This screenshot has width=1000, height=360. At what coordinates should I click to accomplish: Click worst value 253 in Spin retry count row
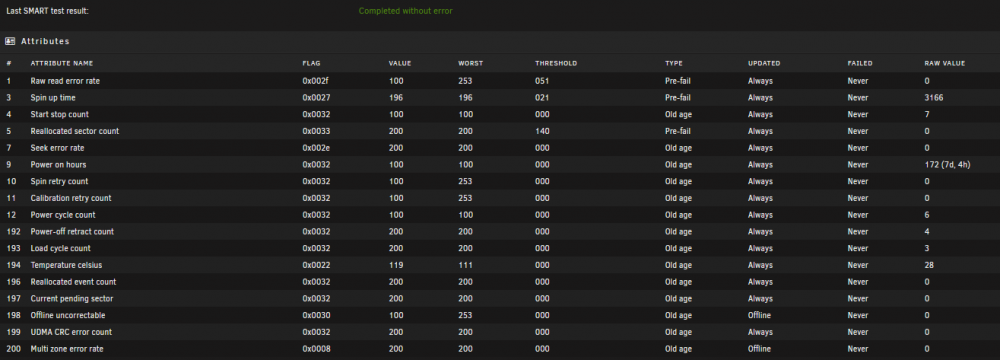[465, 181]
